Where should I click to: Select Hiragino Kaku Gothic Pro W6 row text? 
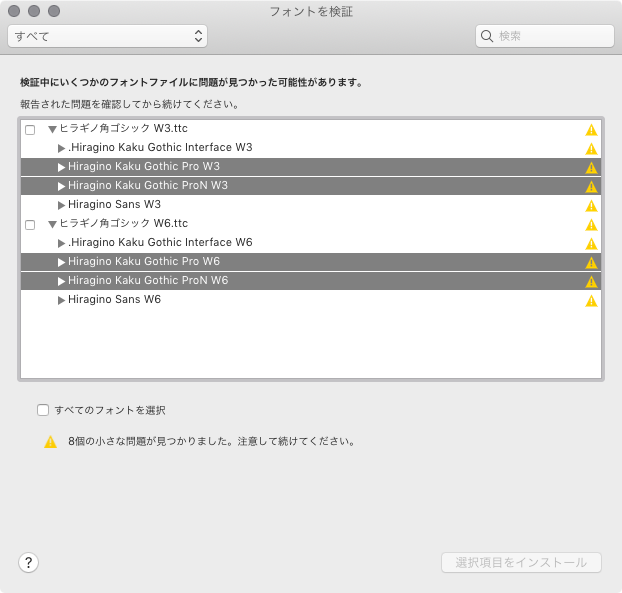(x=144, y=261)
